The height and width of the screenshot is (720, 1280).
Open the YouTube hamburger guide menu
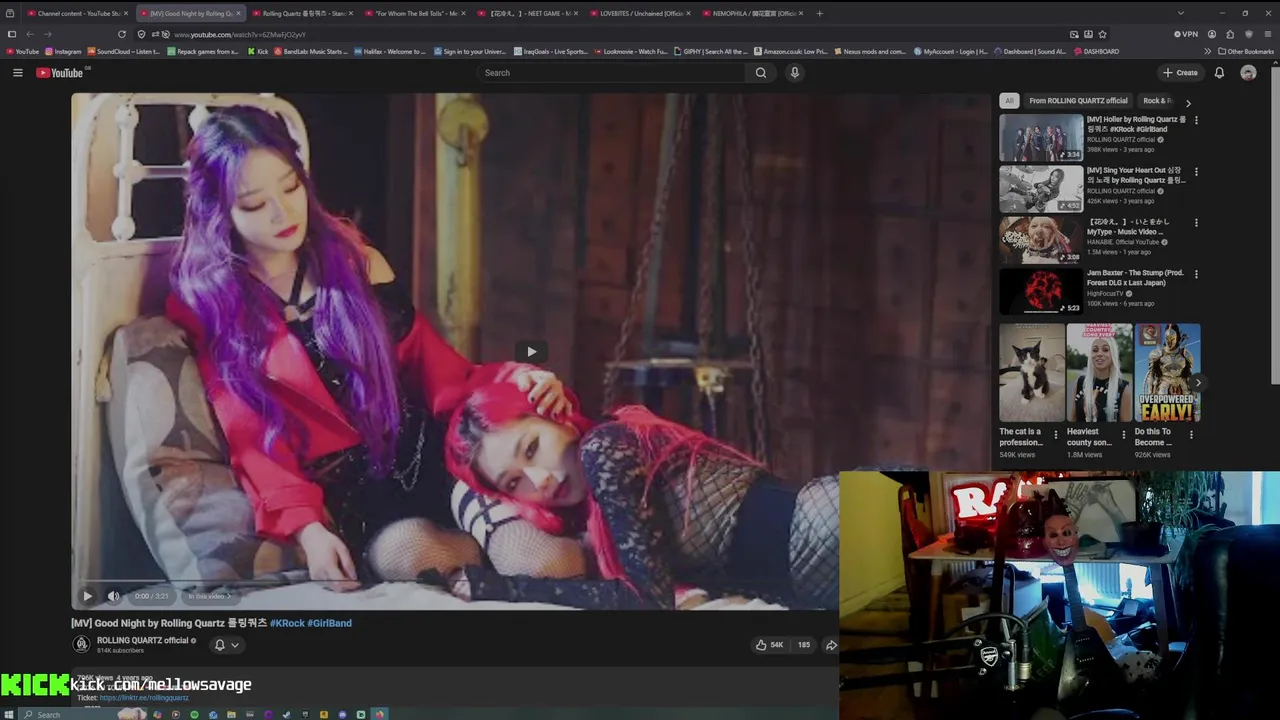pos(17,73)
